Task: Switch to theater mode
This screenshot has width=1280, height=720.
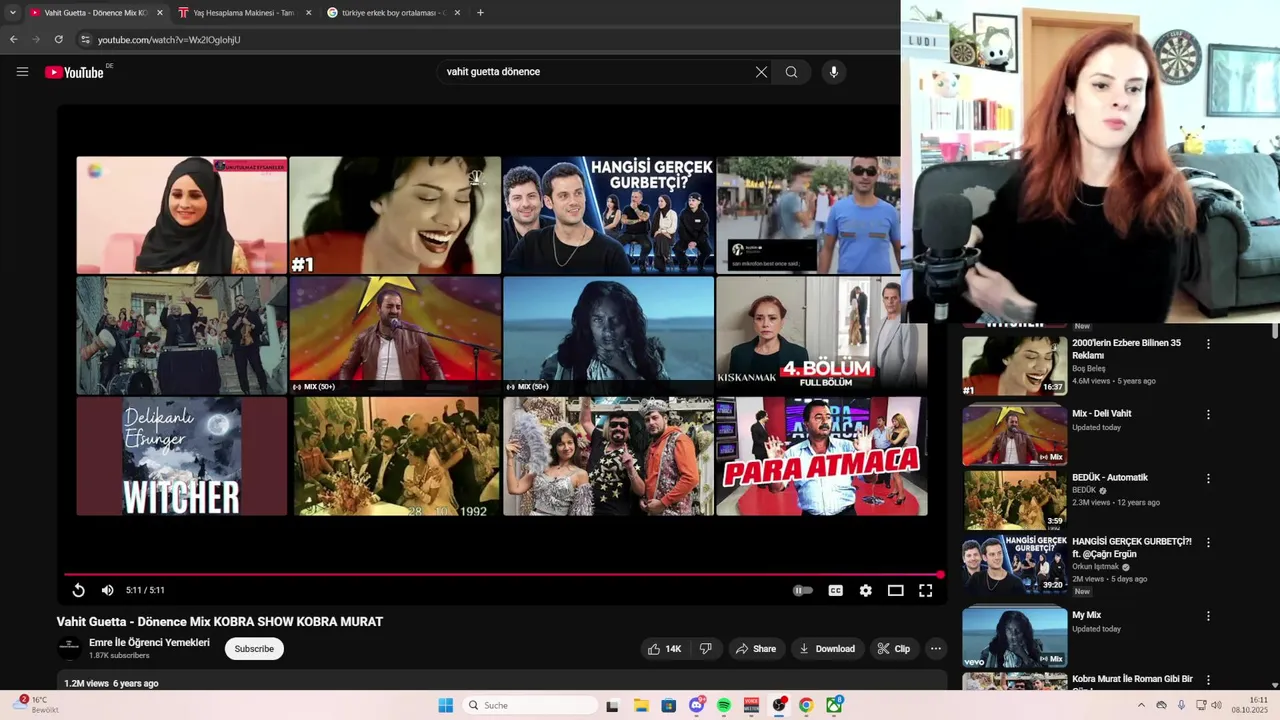Action: coord(896,590)
